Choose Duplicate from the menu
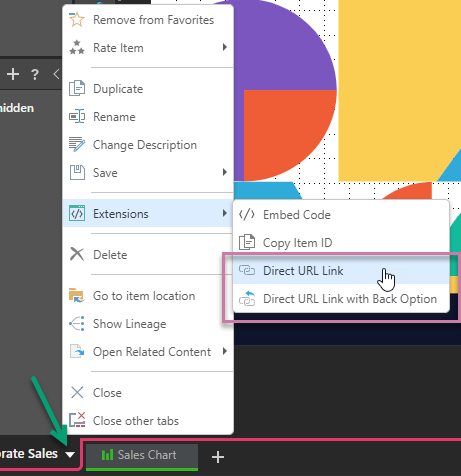Screen dimensions: 461x476 148,89
